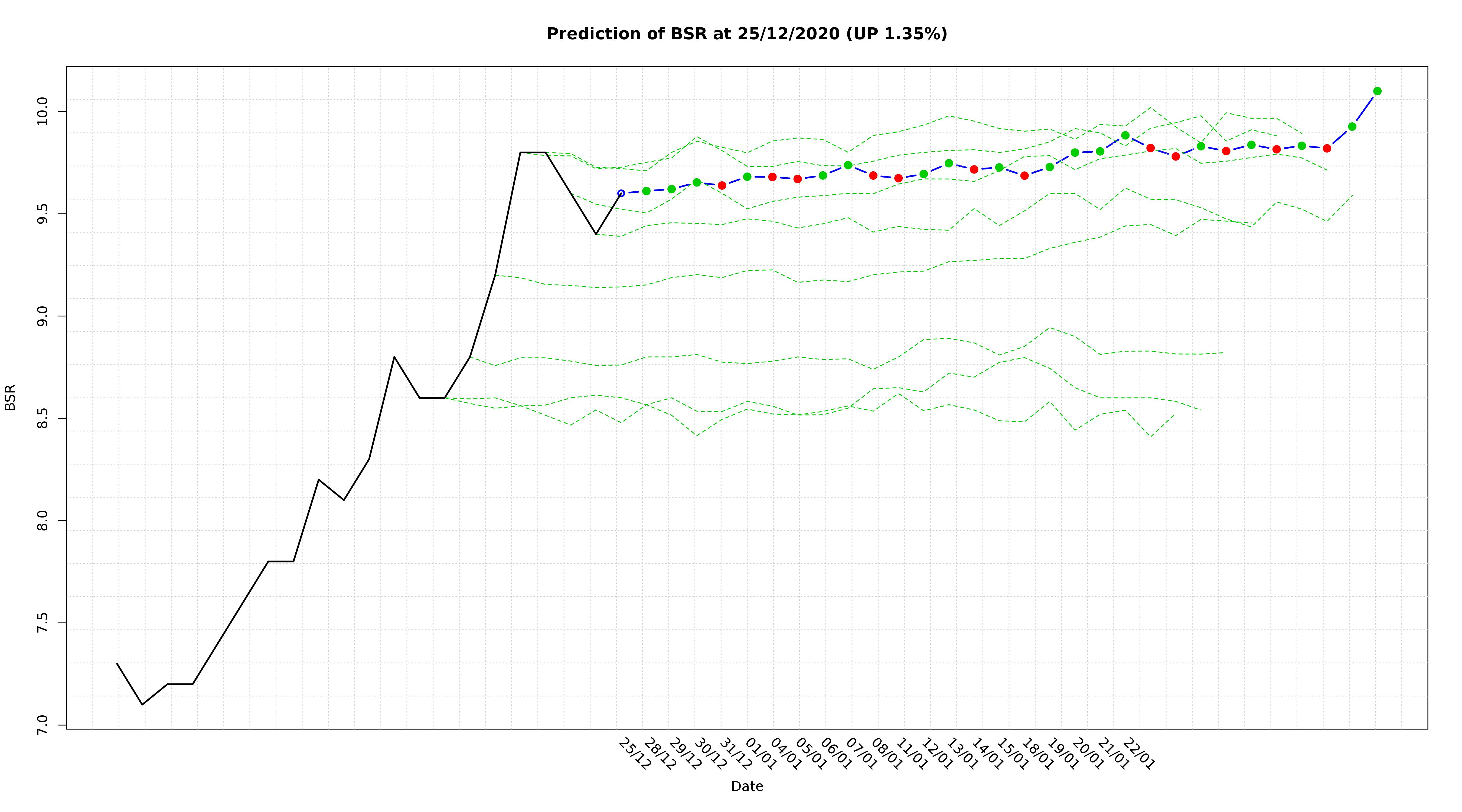
Task: Click the 'Date' x-axis label
Action: tap(747, 787)
